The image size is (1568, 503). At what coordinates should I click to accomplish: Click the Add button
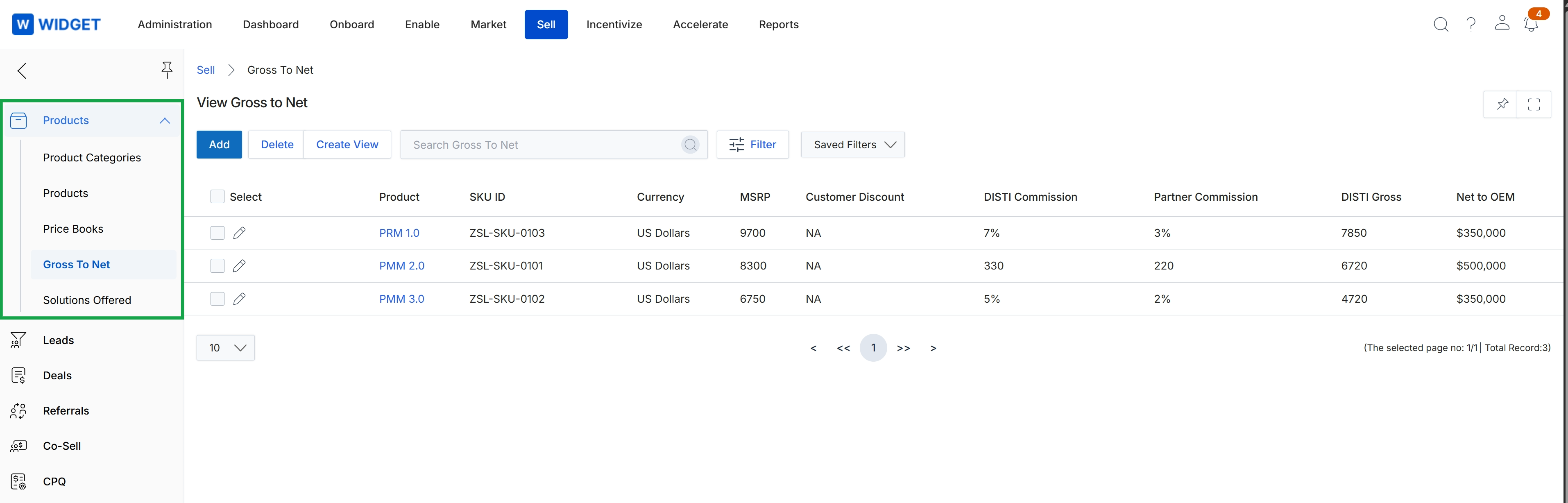pyautogui.click(x=219, y=145)
